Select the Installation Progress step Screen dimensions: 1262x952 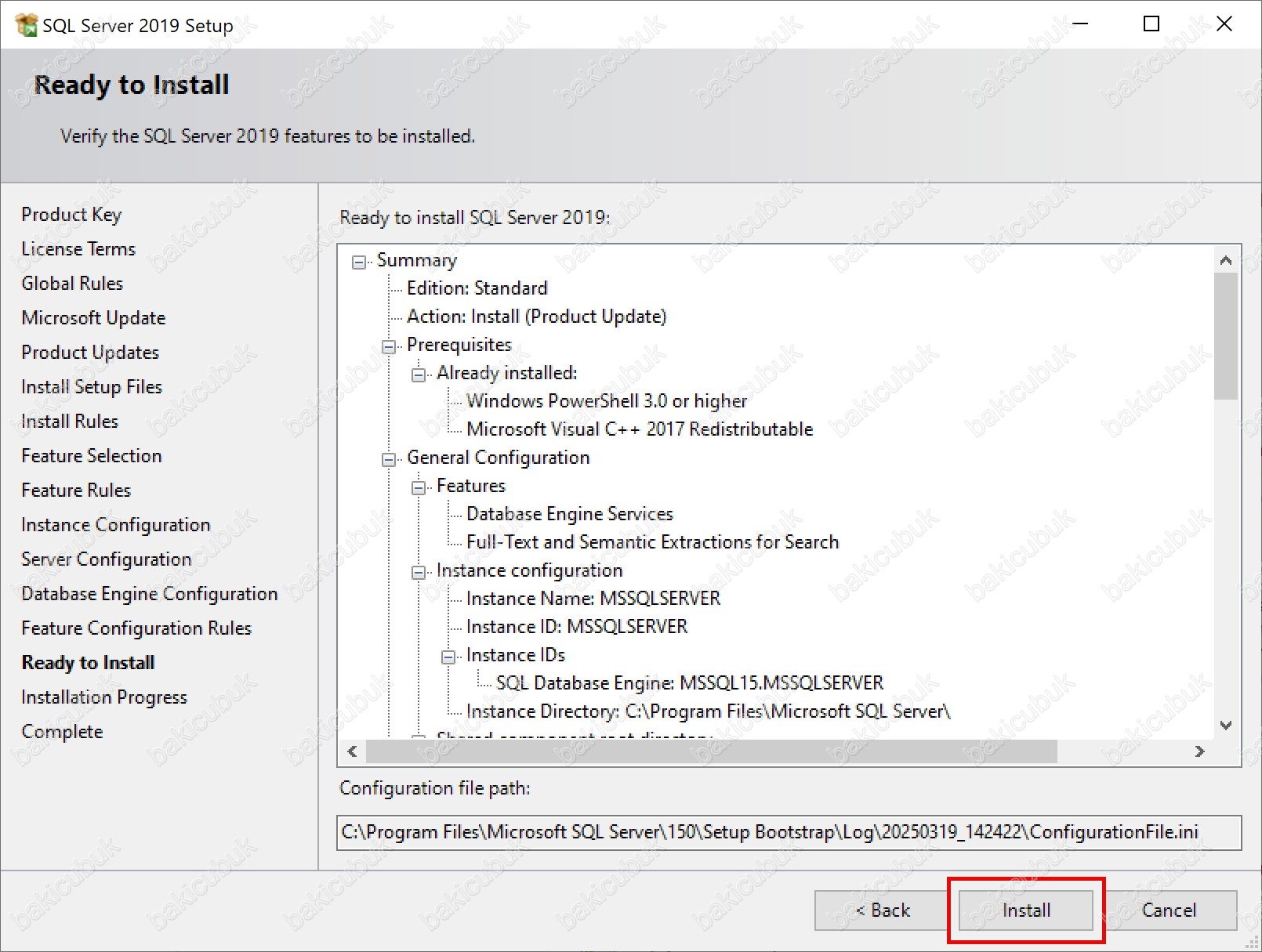point(104,697)
